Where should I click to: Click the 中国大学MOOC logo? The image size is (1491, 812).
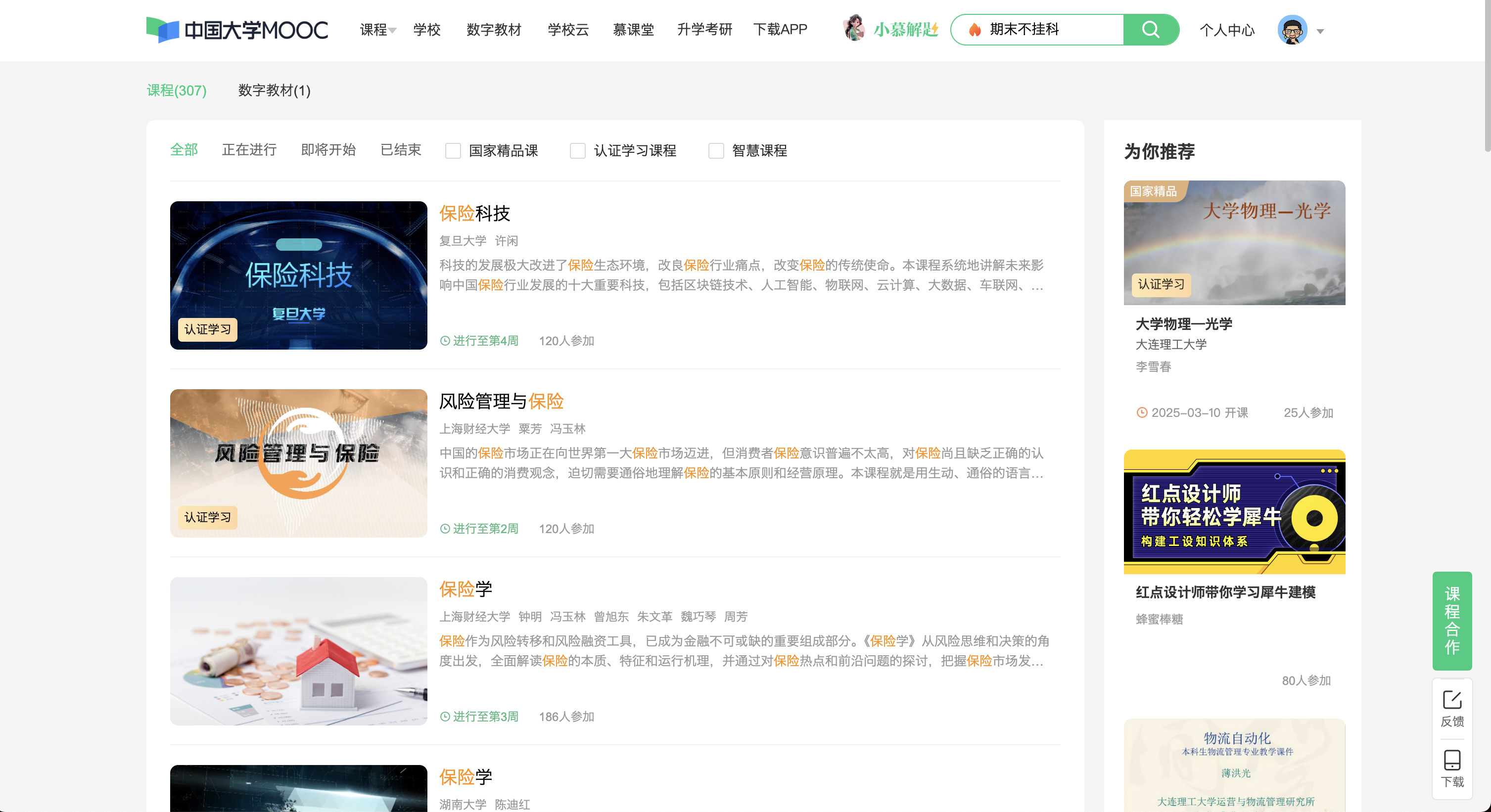(237, 30)
